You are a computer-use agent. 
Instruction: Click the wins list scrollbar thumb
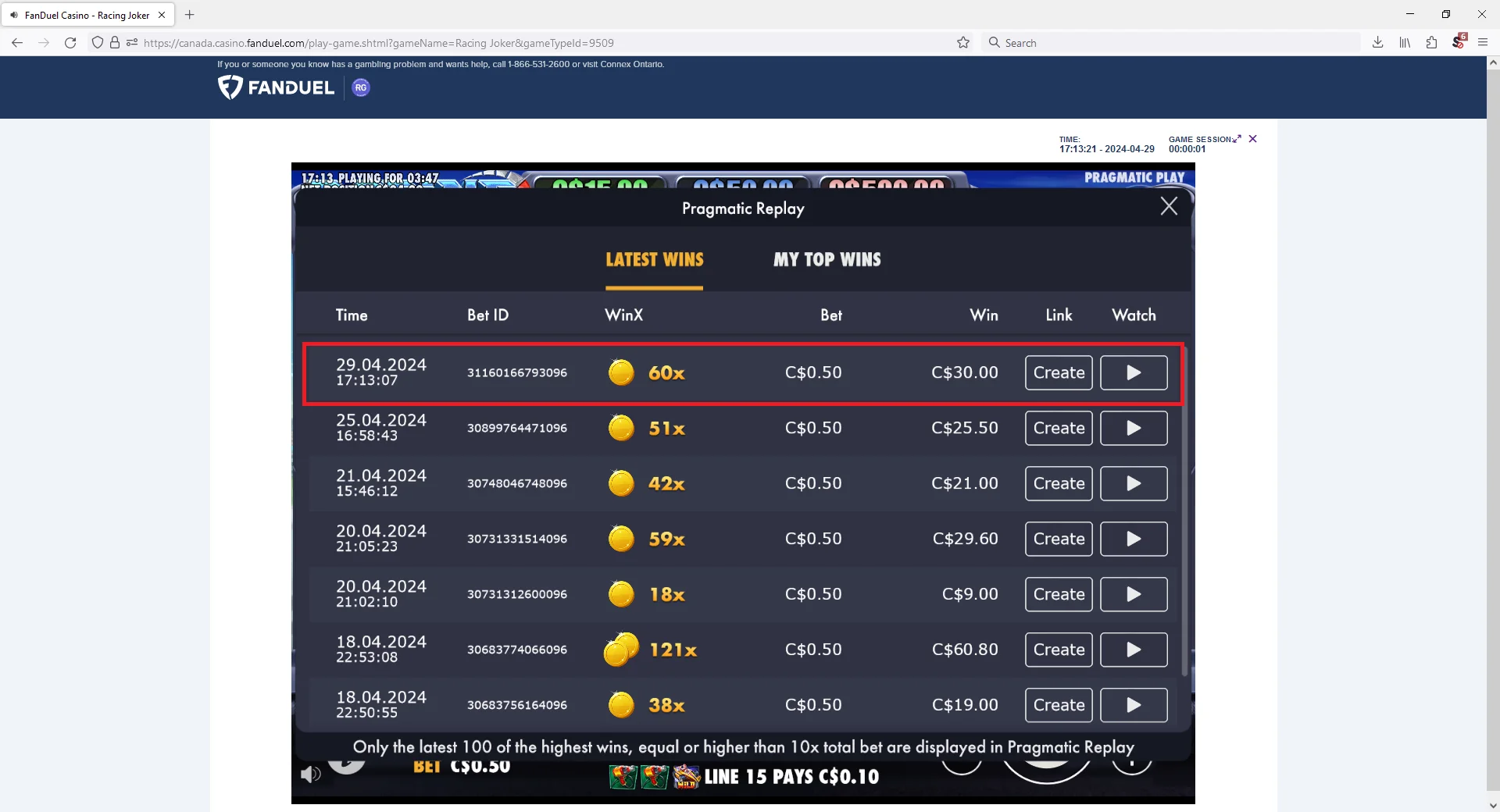1184,511
